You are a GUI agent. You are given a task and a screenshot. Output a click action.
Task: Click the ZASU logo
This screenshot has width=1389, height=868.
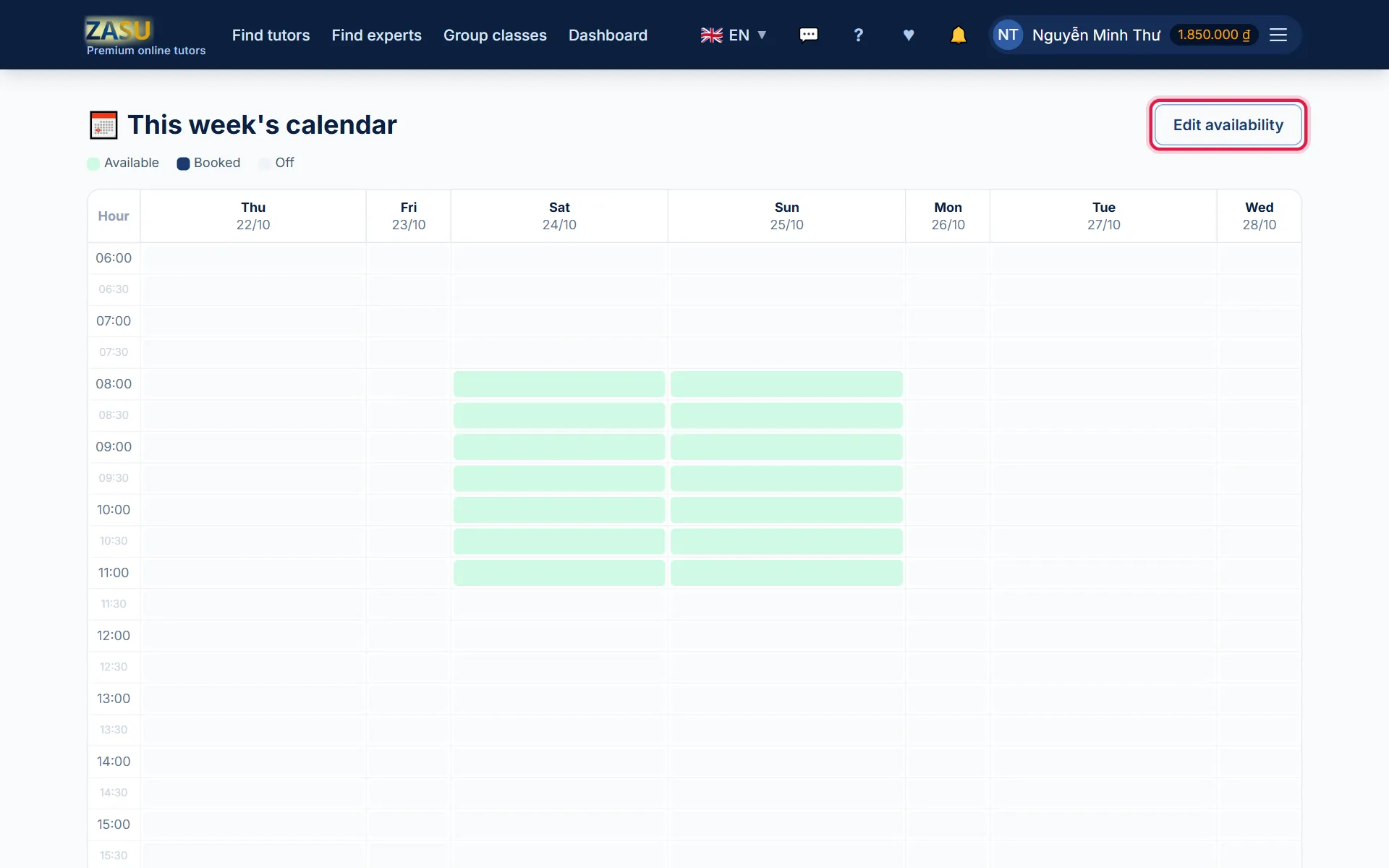point(119,30)
